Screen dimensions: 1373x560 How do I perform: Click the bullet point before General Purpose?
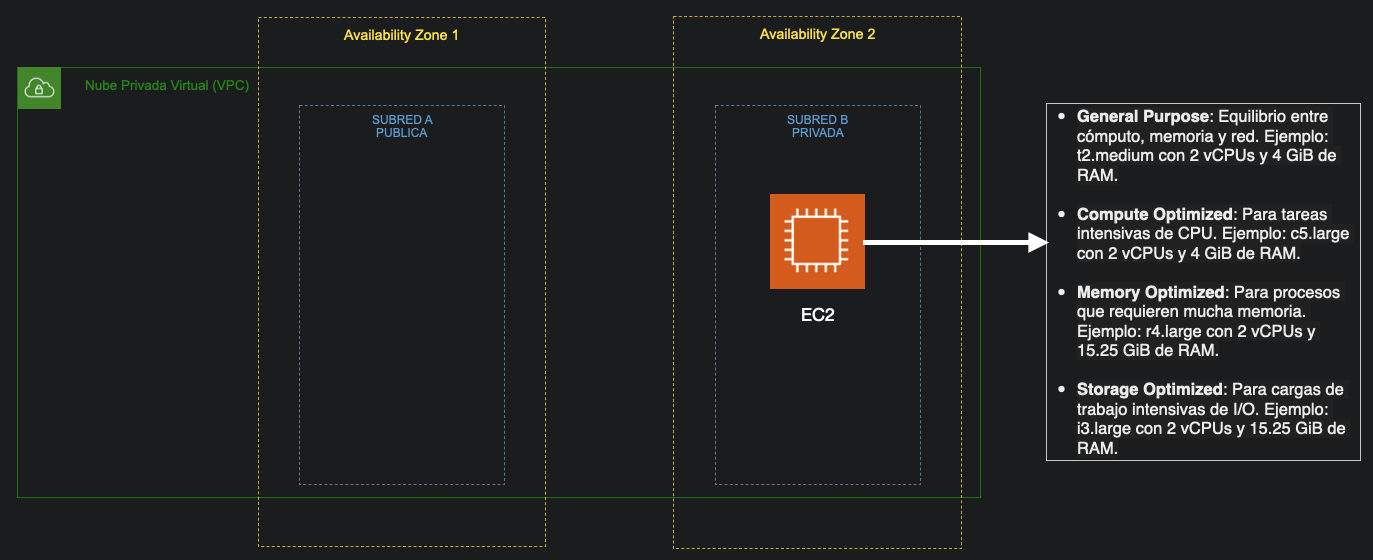(x=1061, y=117)
